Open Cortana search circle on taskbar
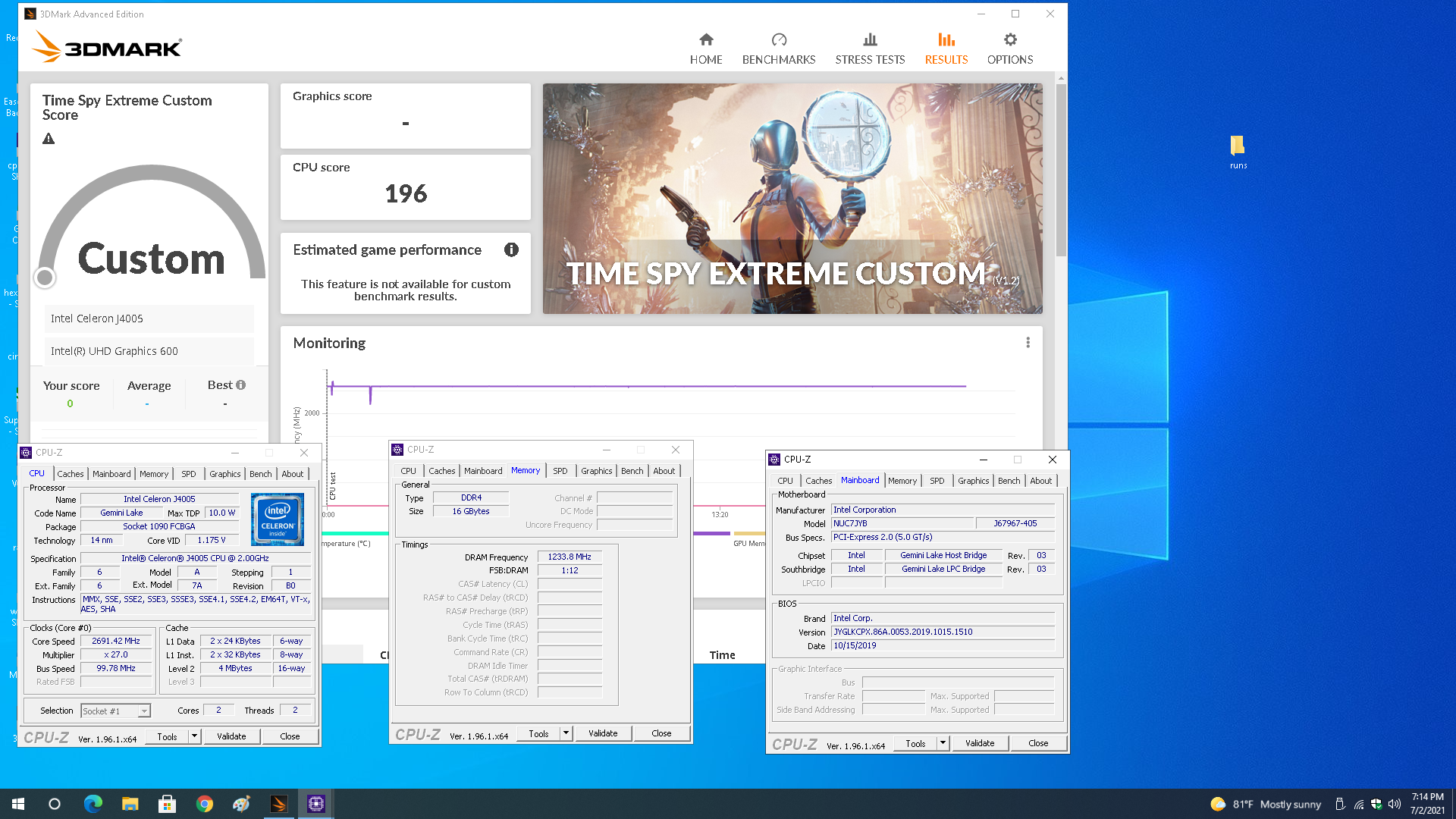The image size is (1456, 819). pyautogui.click(x=55, y=804)
